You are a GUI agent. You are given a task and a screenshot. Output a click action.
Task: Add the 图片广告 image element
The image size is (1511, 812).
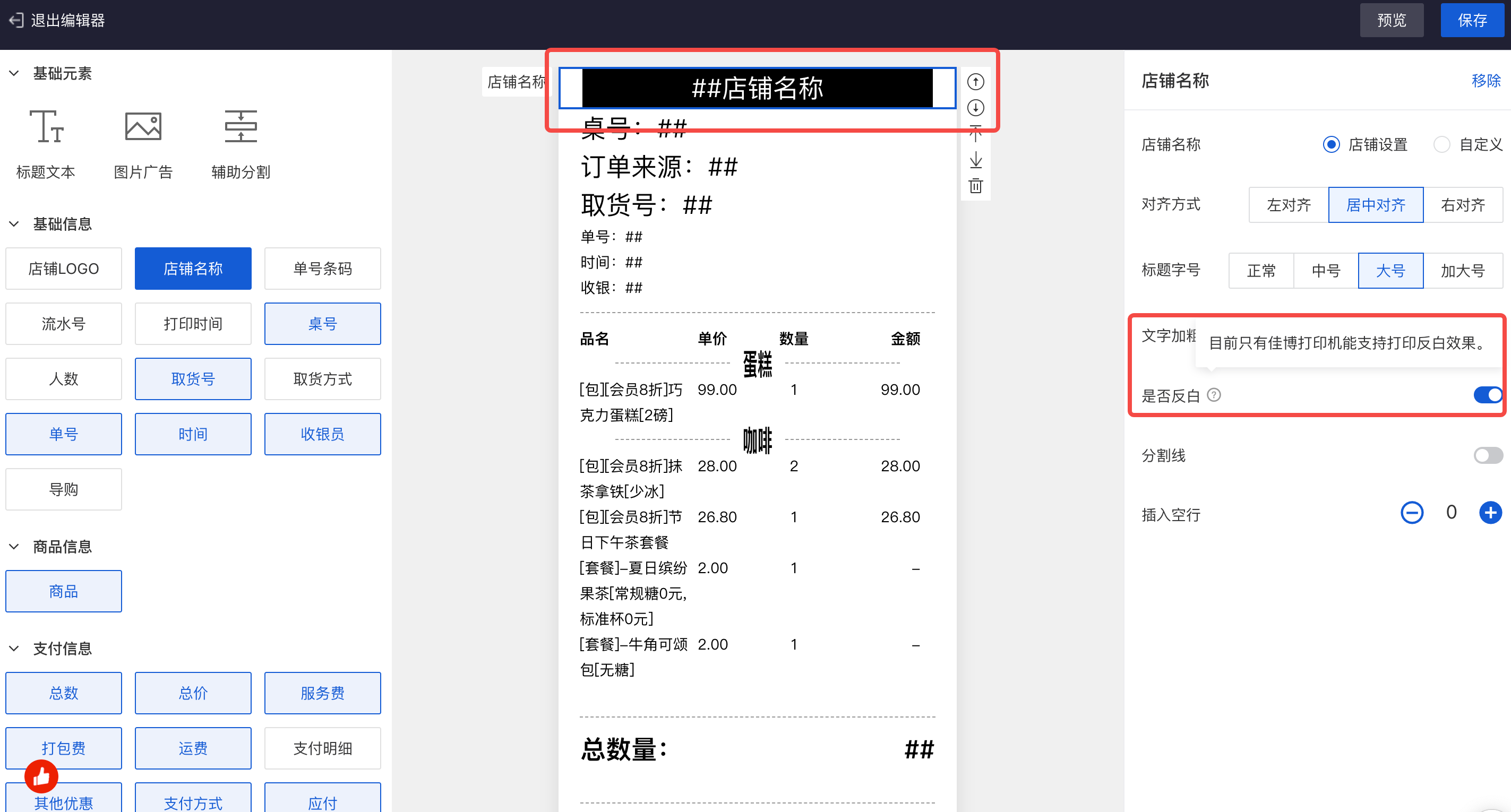(x=142, y=126)
